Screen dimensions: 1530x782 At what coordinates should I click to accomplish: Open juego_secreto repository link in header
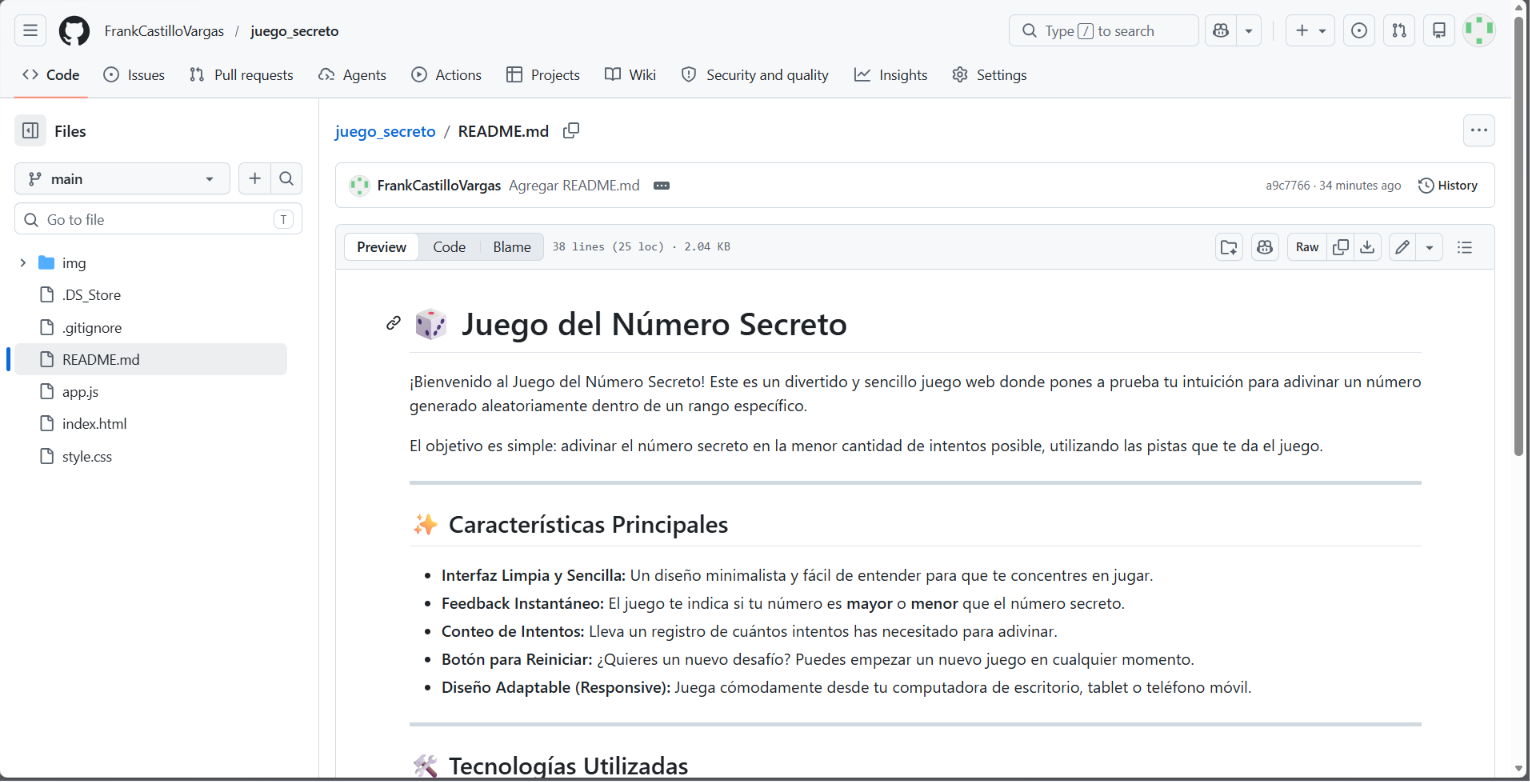294,31
